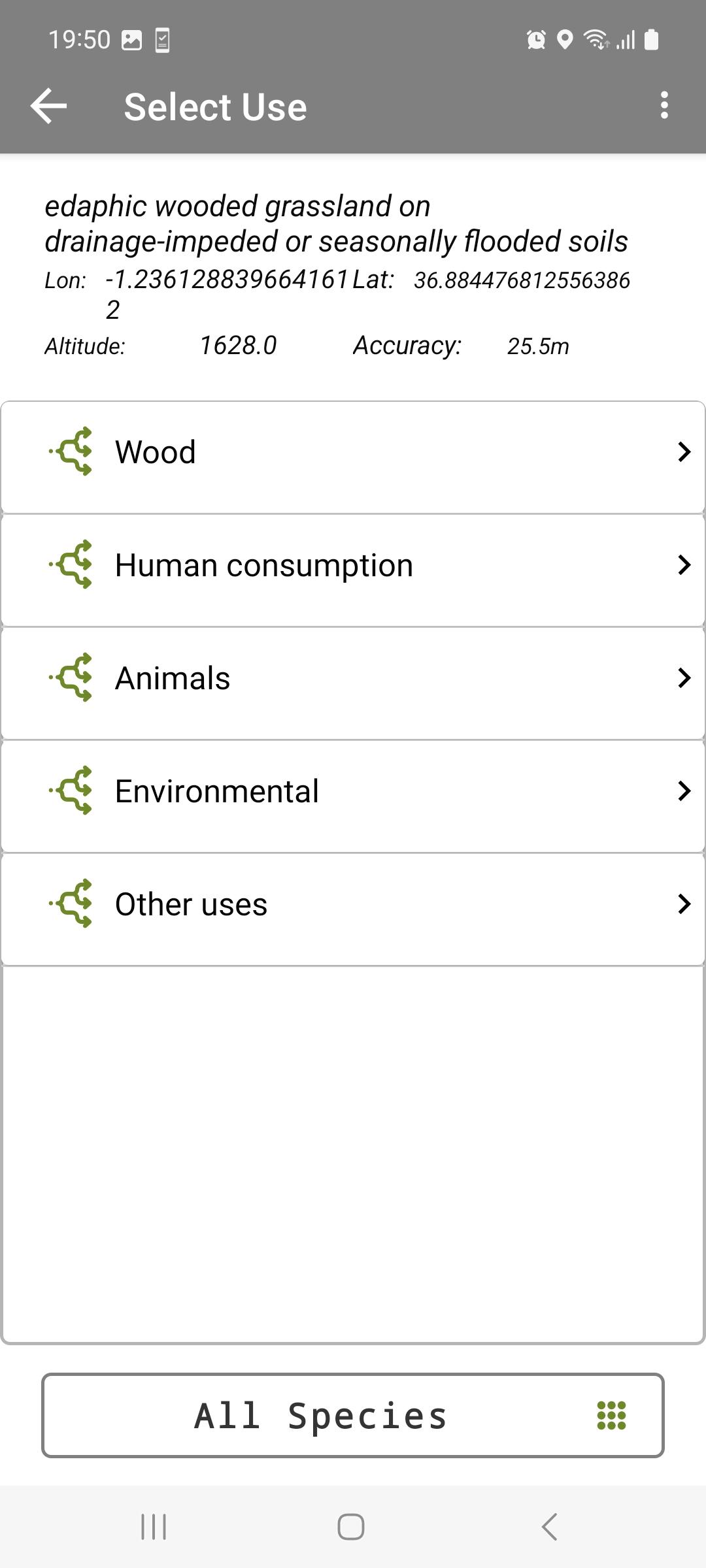
Task: Choose the Other uses label
Action: click(x=191, y=904)
